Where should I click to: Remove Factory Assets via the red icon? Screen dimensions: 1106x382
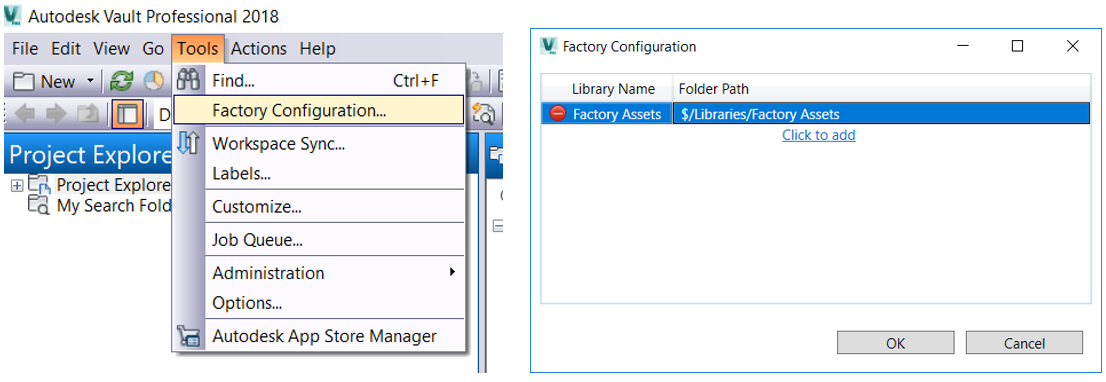[557, 113]
